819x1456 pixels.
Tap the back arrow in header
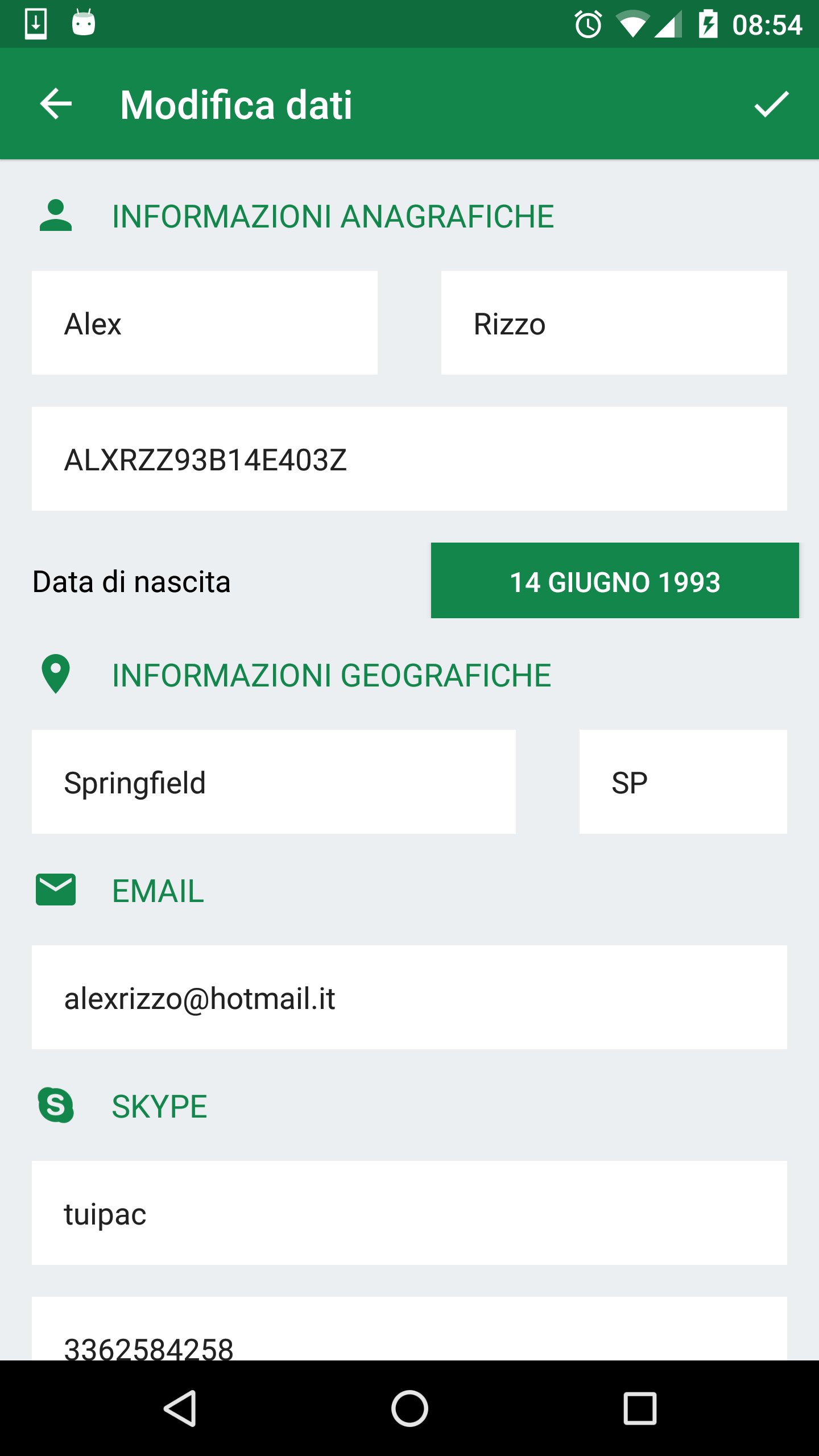pos(56,104)
